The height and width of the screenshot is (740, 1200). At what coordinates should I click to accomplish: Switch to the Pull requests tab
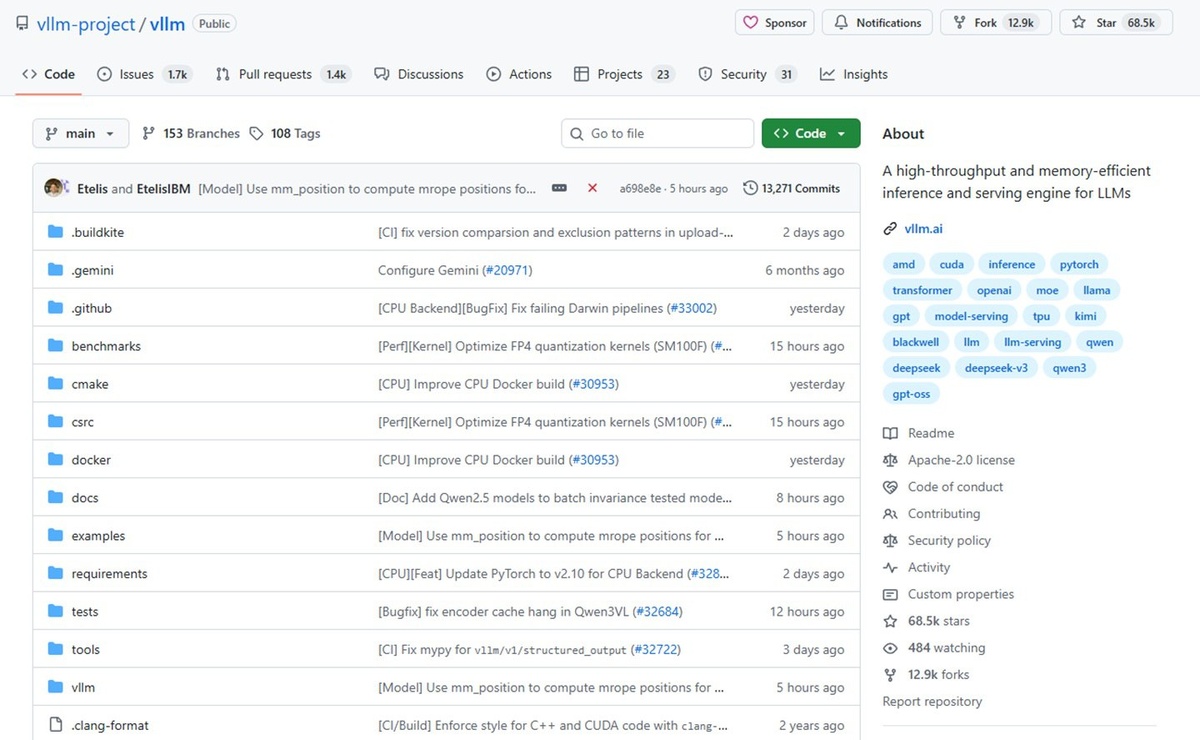(275, 74)
